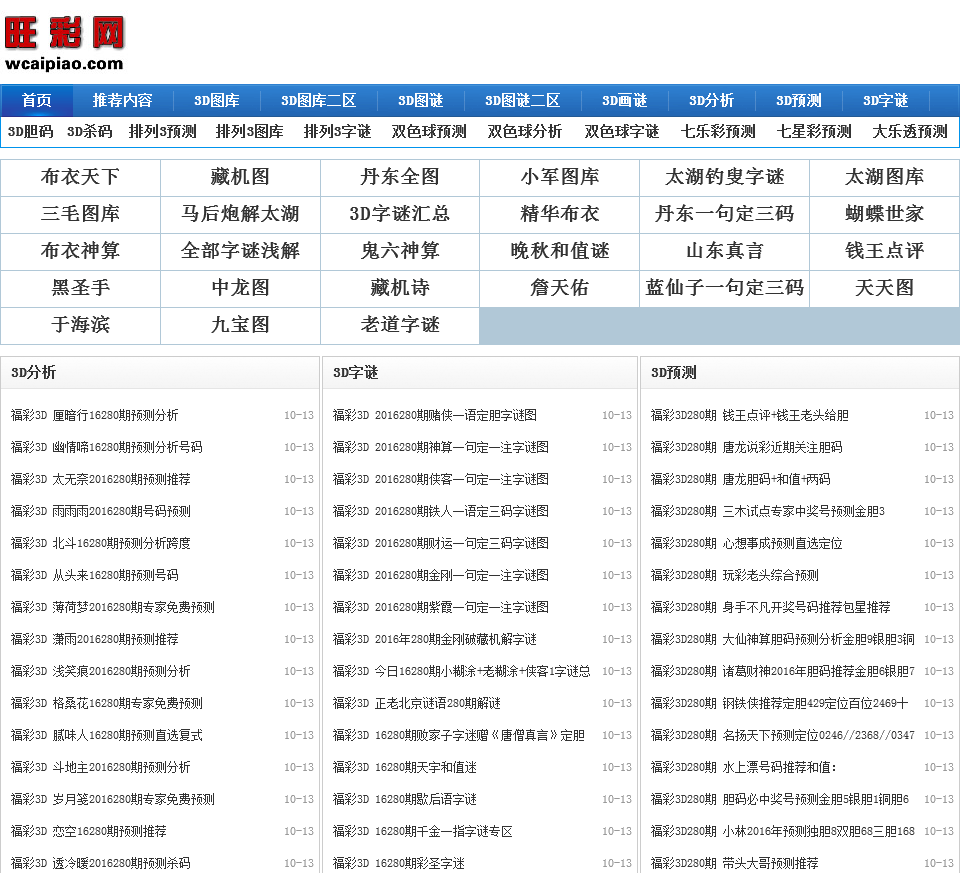Open the 3D预测 section header
The image size is (960, 873).
[x=673, y=373]
